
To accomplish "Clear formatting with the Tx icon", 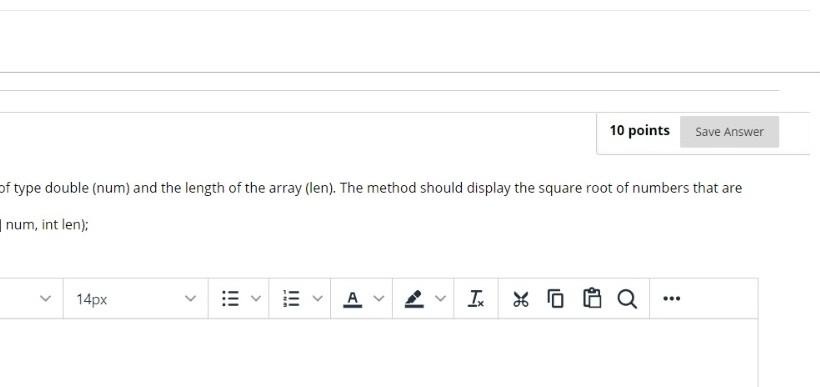I will point(476,299).
